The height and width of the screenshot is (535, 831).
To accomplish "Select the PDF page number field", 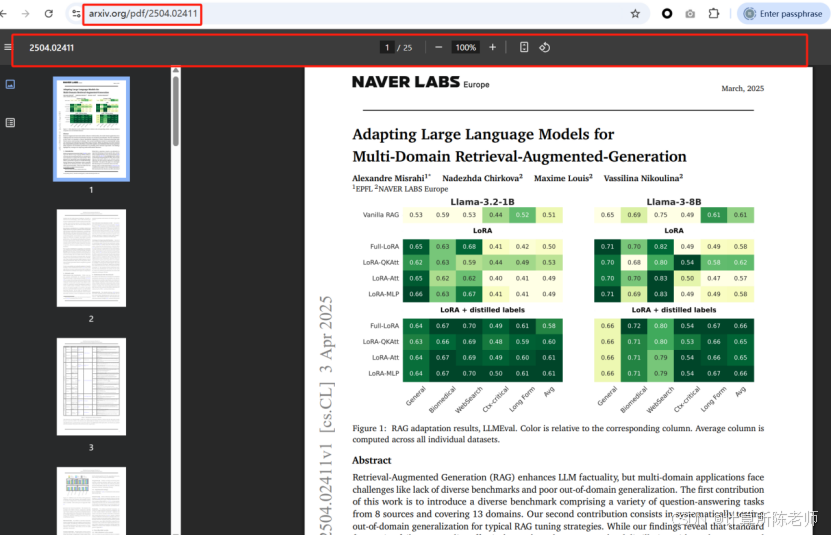I will 387,48.
